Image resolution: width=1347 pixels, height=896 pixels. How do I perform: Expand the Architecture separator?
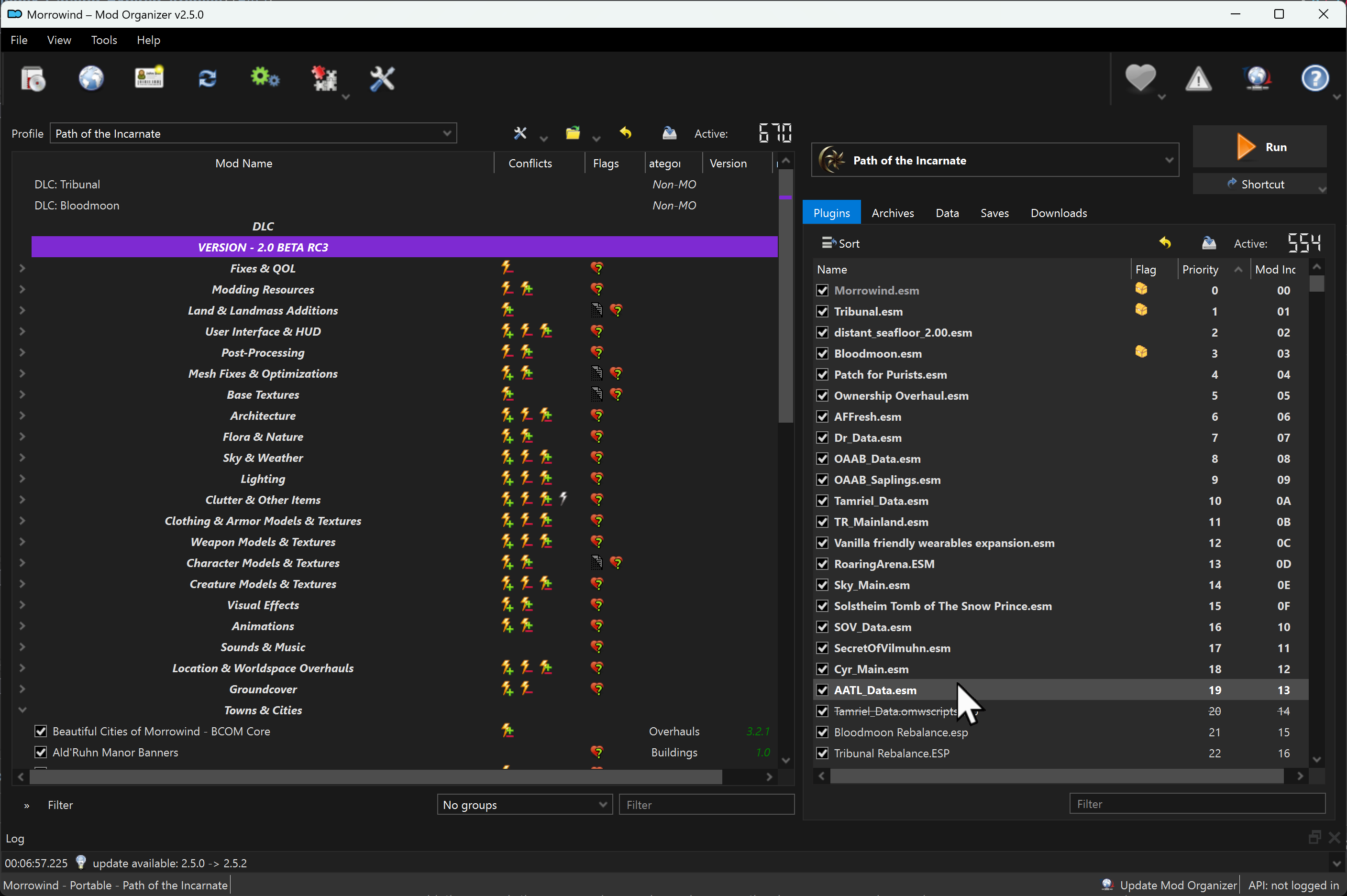tap(22, 415)
